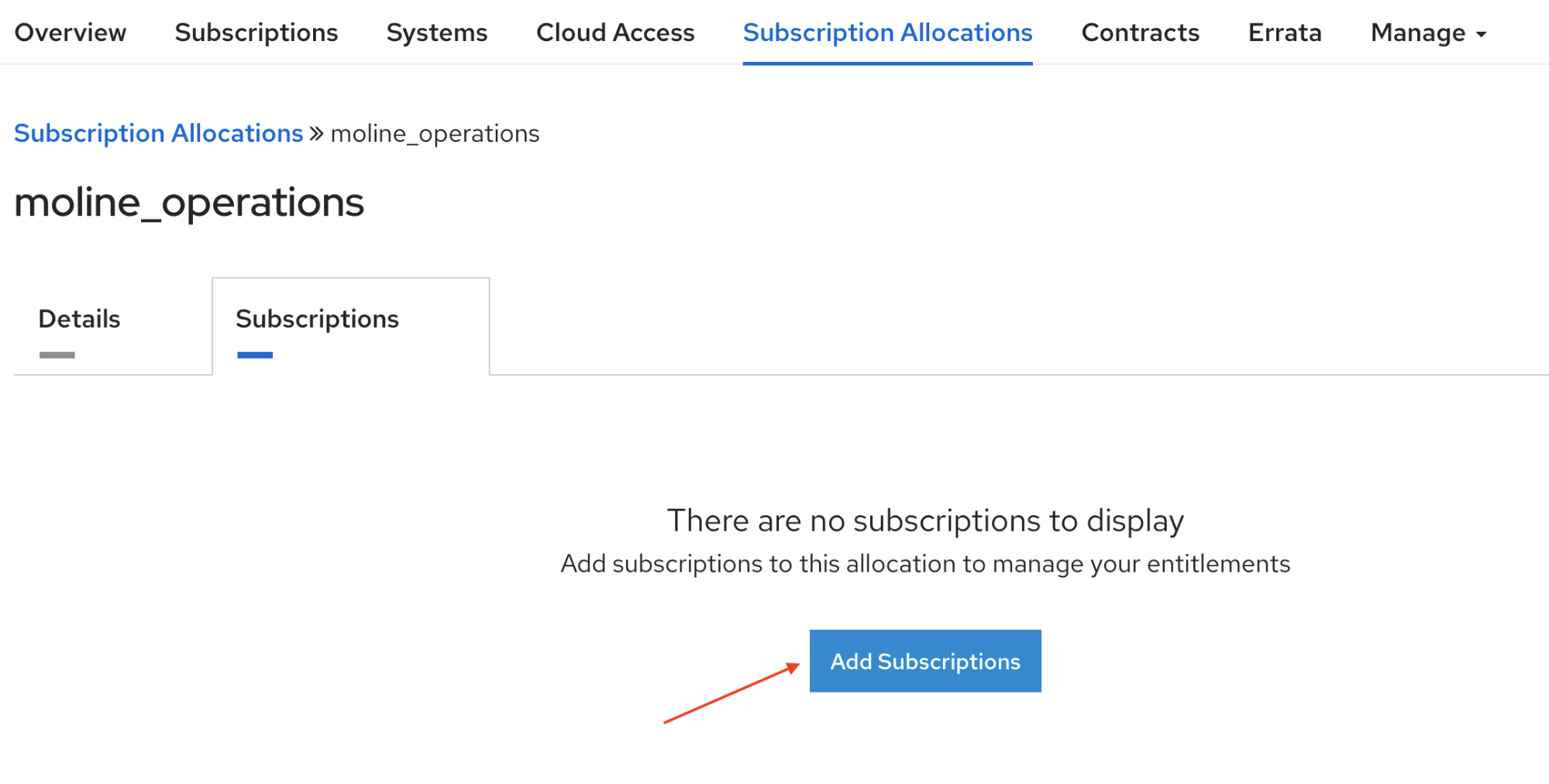Click the entitlements helper text

click(x=925, y=564)
